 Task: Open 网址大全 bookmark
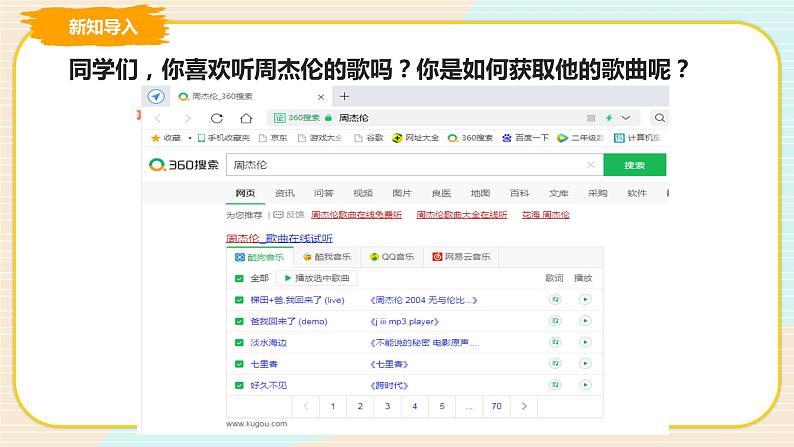click(x=415, y=138)
